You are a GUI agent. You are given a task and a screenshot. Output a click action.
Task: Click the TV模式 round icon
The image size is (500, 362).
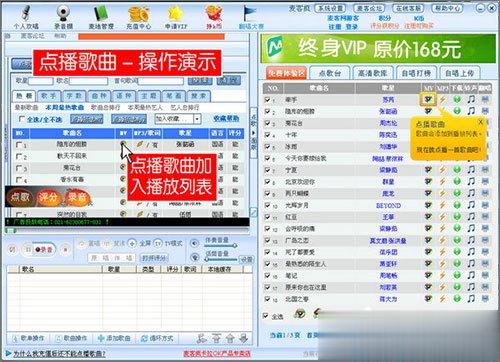(158, 244)
